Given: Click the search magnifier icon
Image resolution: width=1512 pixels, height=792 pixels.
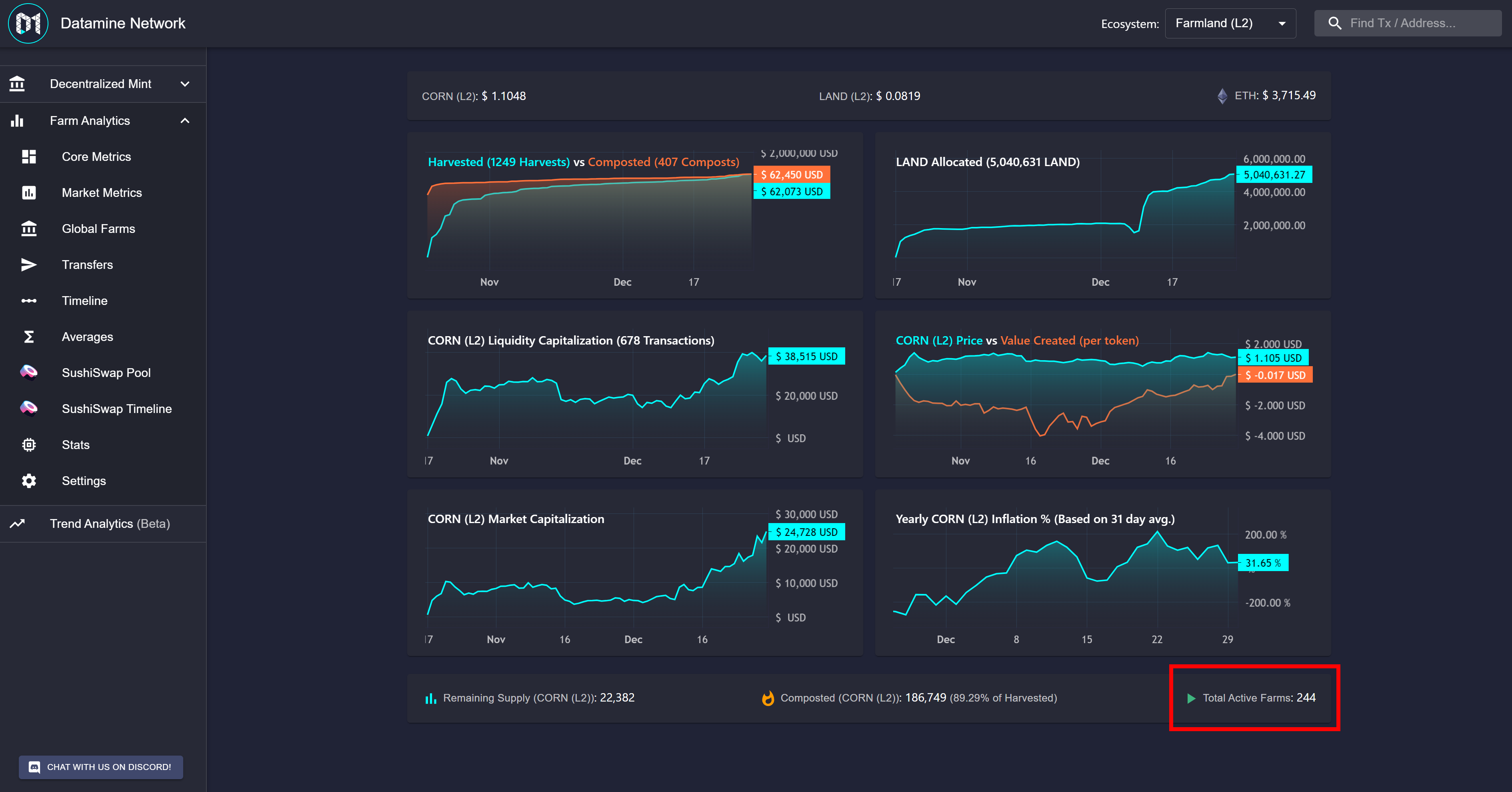Looking at the screenshot, I should coord(1335,24).
